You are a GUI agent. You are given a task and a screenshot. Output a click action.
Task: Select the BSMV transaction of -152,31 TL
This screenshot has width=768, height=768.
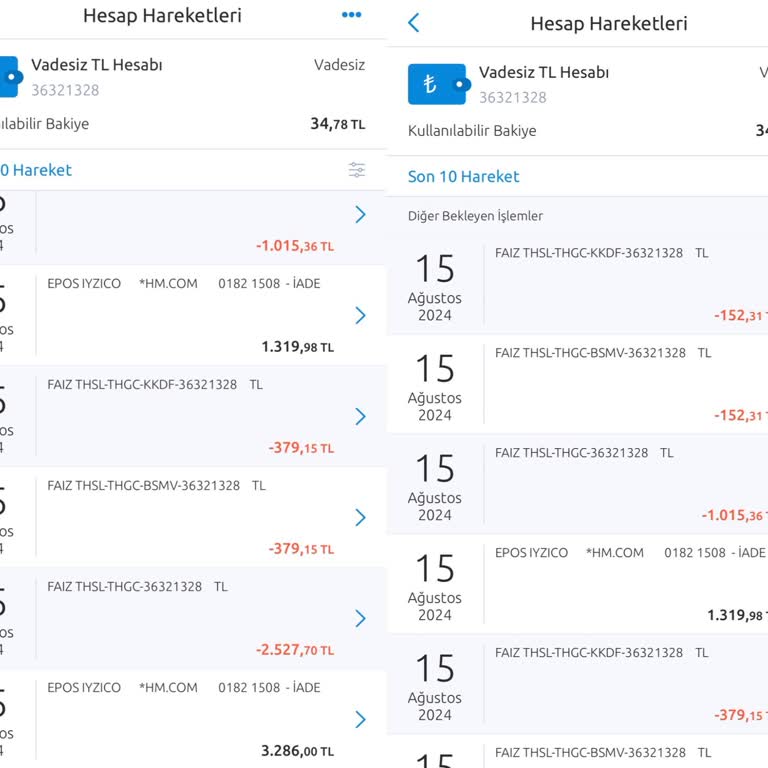tap(600, 384)
